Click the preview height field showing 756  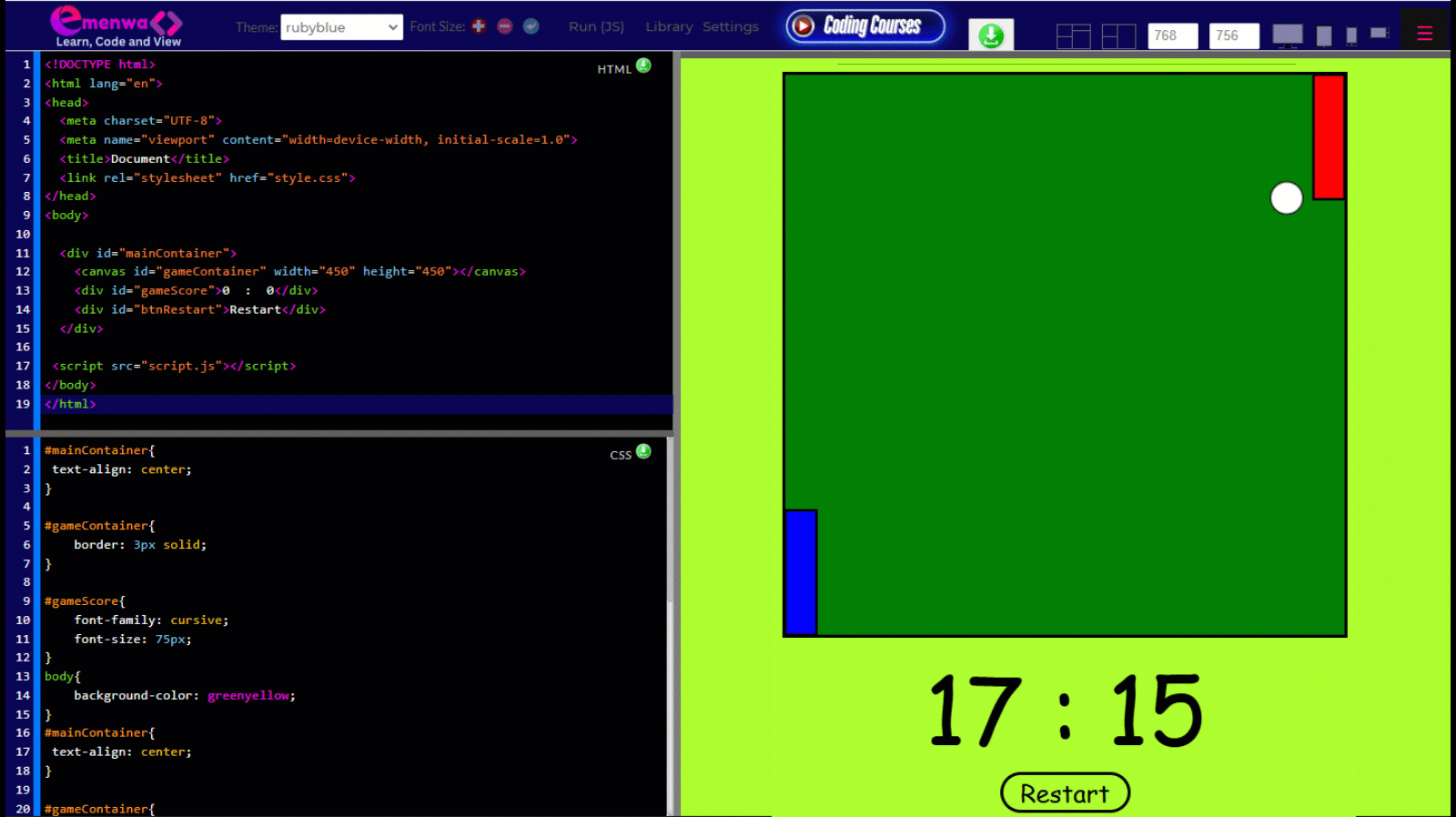(1233, 35)
